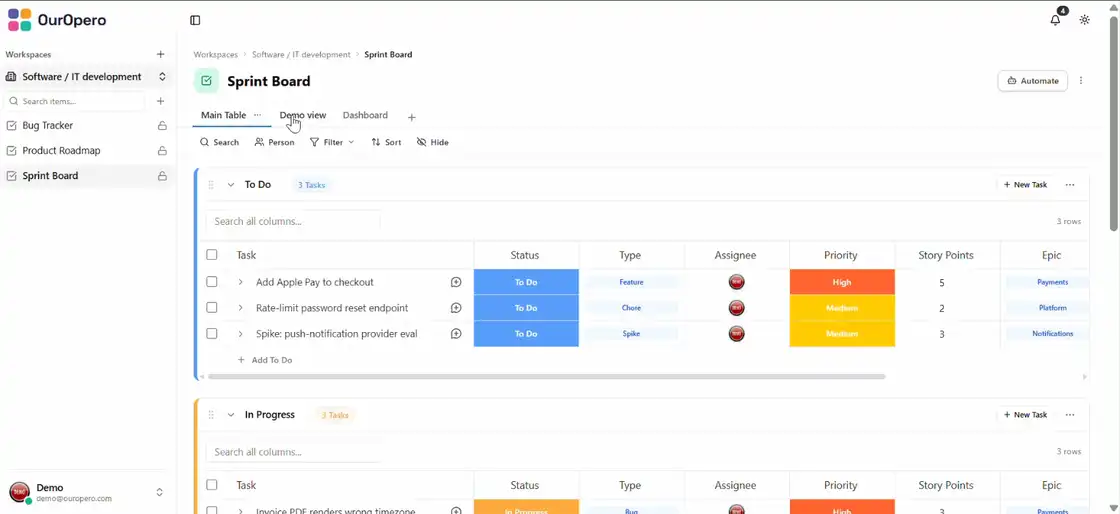Click the Demo user avatar
The height and width of the screenshot is (514, 1120).
point(19,492)
